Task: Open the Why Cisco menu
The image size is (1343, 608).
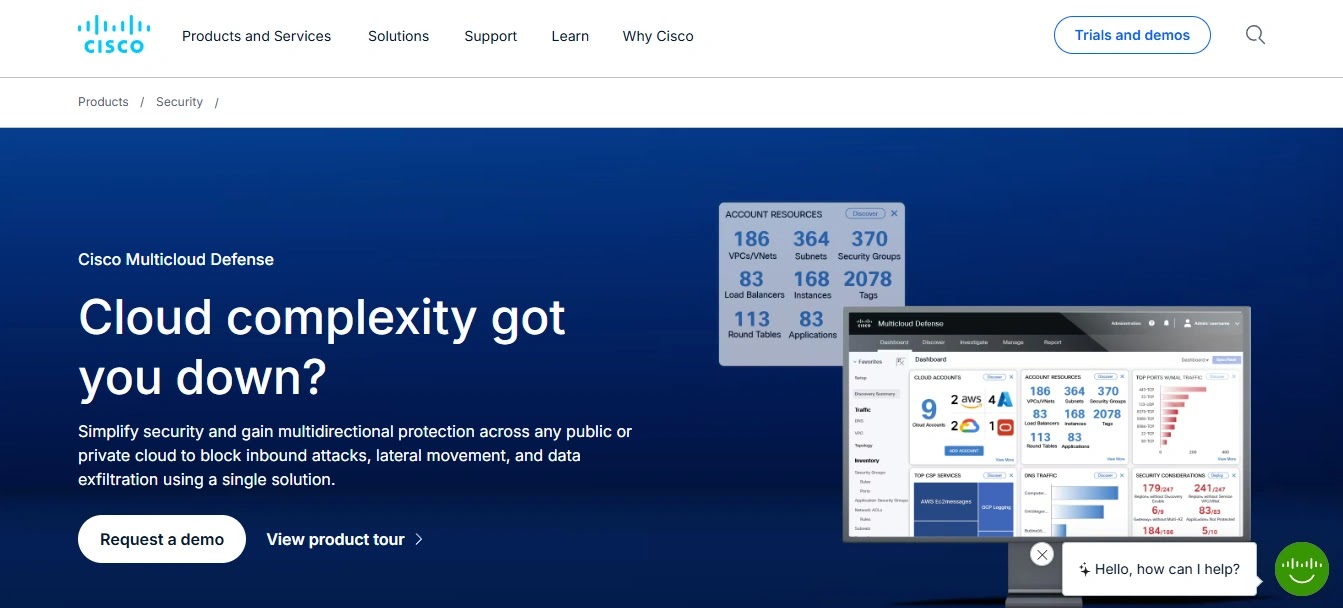Action: click(x=658, y=36)
